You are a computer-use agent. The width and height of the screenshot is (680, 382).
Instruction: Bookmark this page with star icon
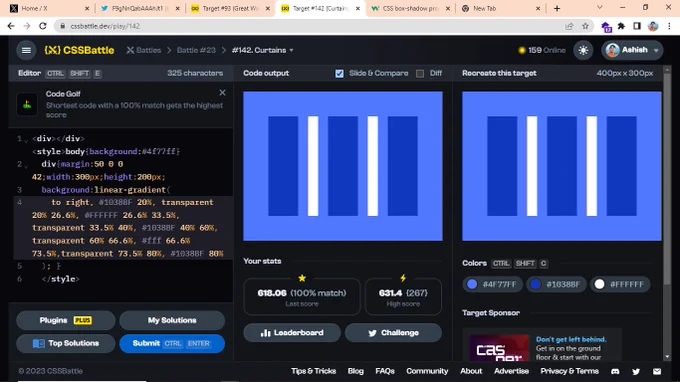pos(585,26)
